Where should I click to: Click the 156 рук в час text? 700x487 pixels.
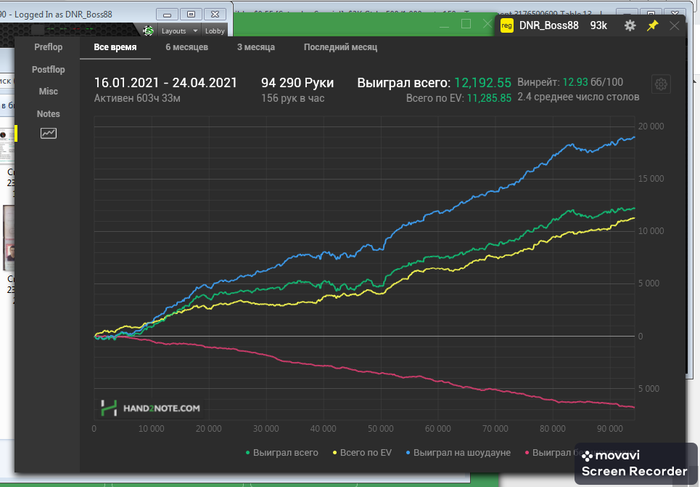(292, 98)
